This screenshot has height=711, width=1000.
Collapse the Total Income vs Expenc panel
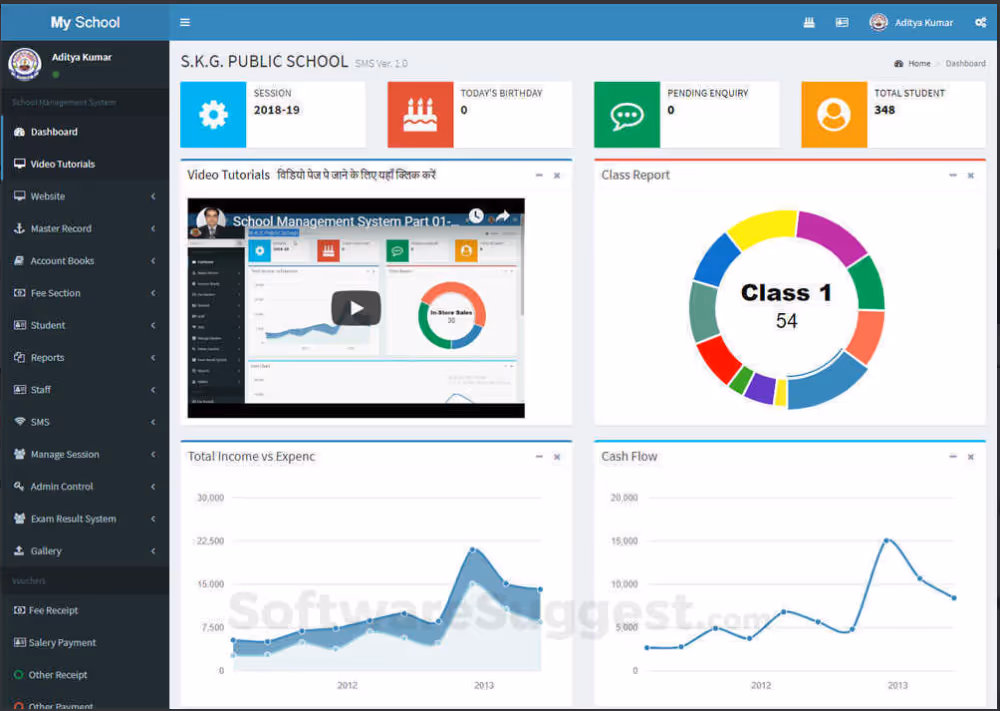(539, 457)
